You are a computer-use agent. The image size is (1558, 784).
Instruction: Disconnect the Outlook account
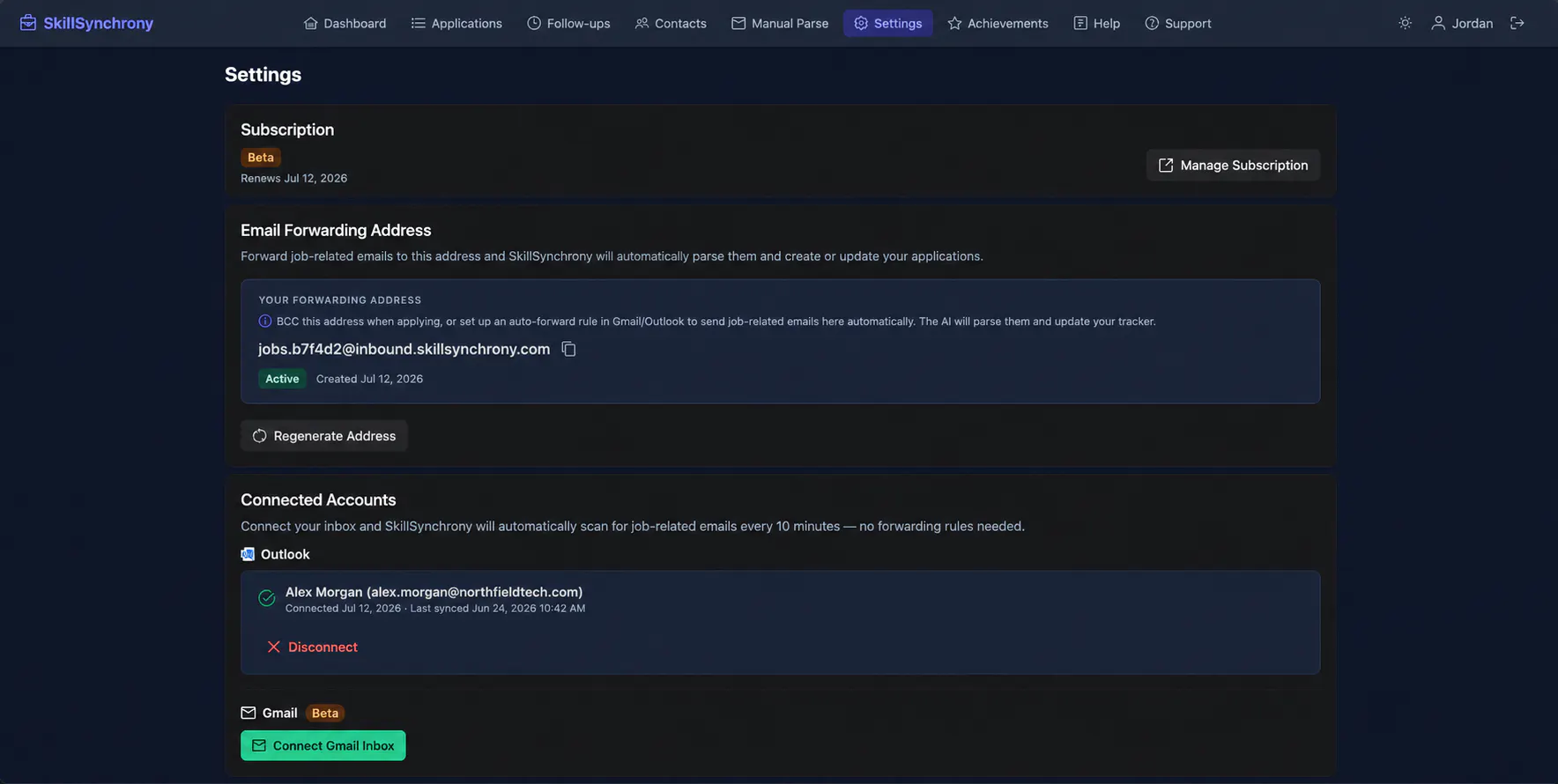click(312, 647)
